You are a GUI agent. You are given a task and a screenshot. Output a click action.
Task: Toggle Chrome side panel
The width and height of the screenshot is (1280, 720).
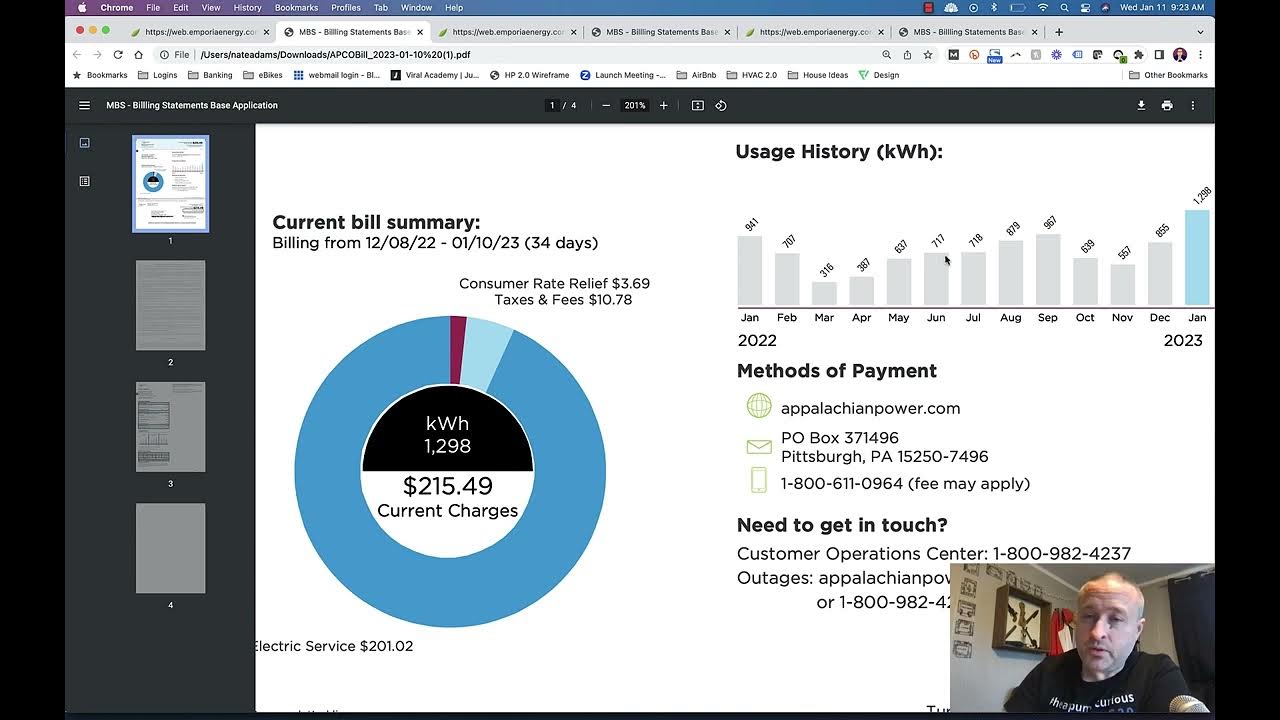click(1159, 55)
